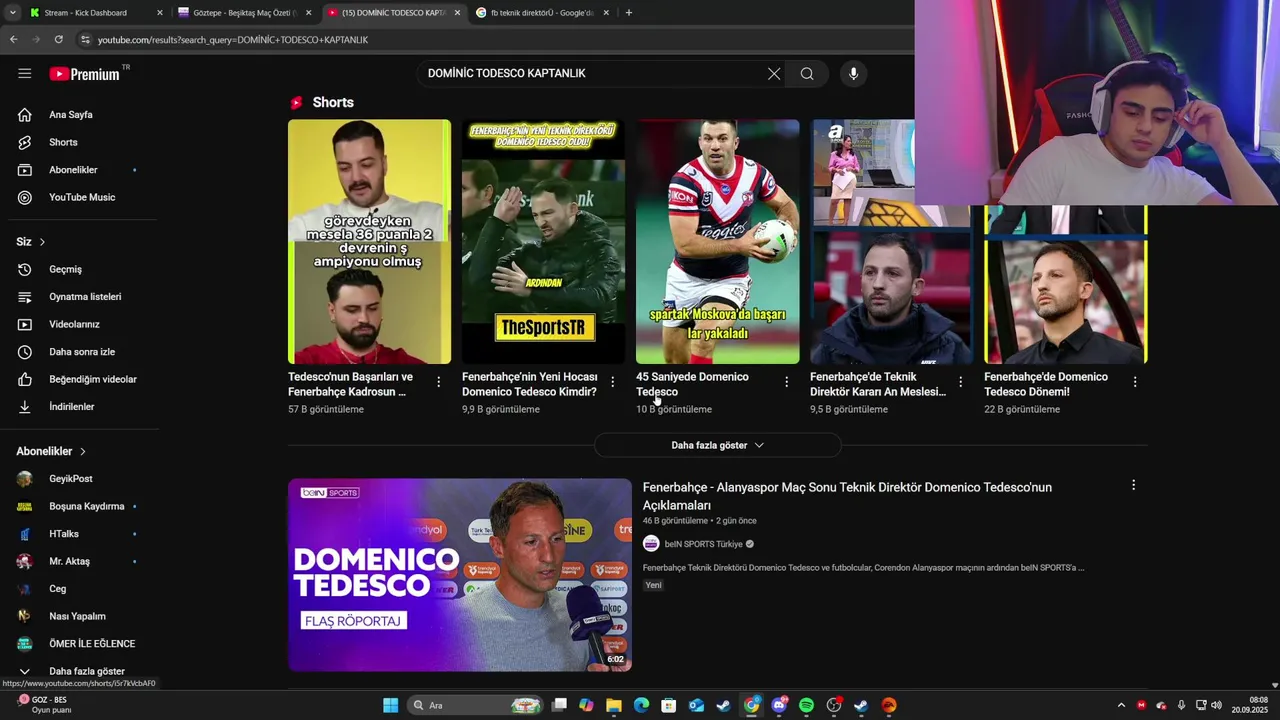1280x720 pixels.
Task: Open the browser tab list dropdown arrow
Action: (12, 13)
